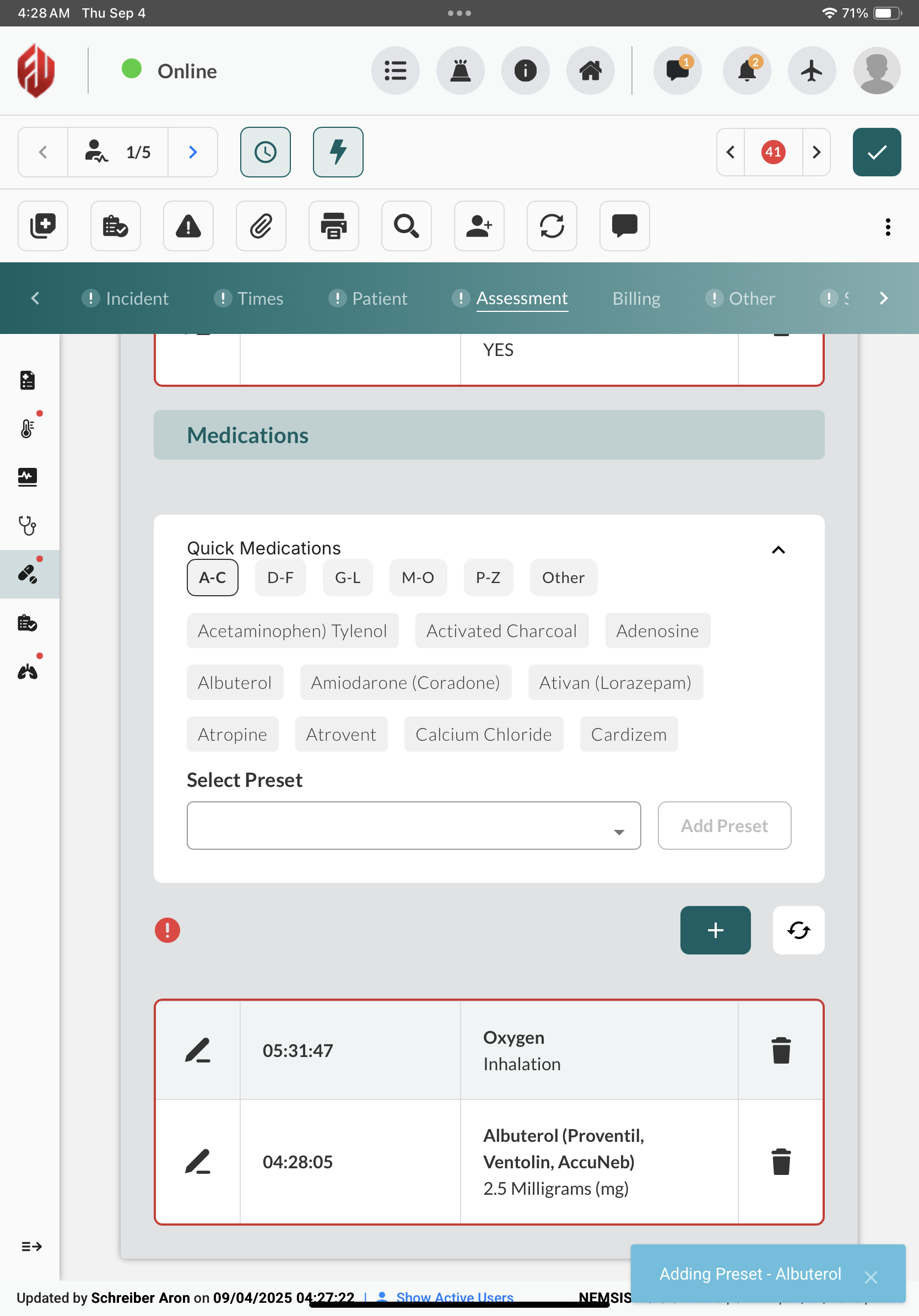This screenshot has height=1316, width=919.
Task: Delete the Oxygen medication entry
Action: 780,1050
